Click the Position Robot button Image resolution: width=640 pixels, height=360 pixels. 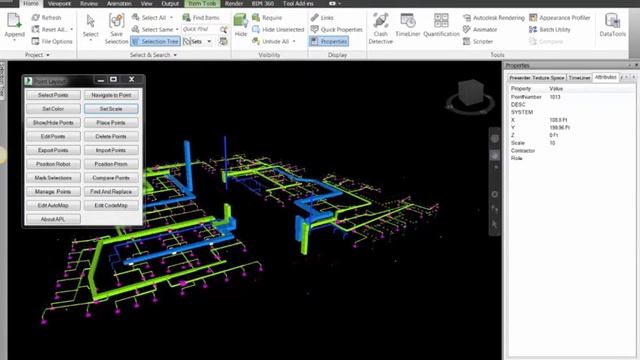pyautogui.click(x=53, y=164)
